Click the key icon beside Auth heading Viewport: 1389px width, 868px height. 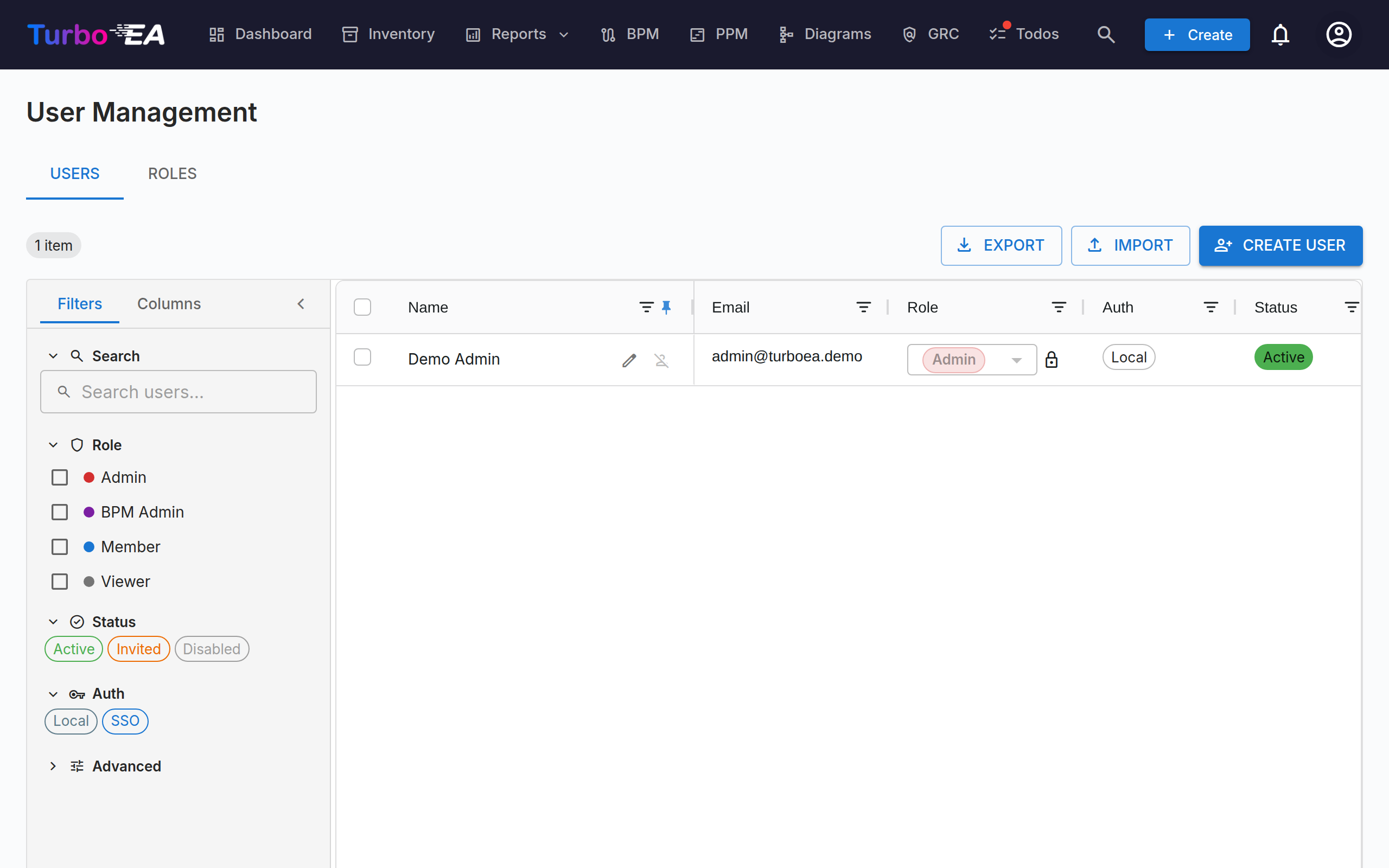77,694
